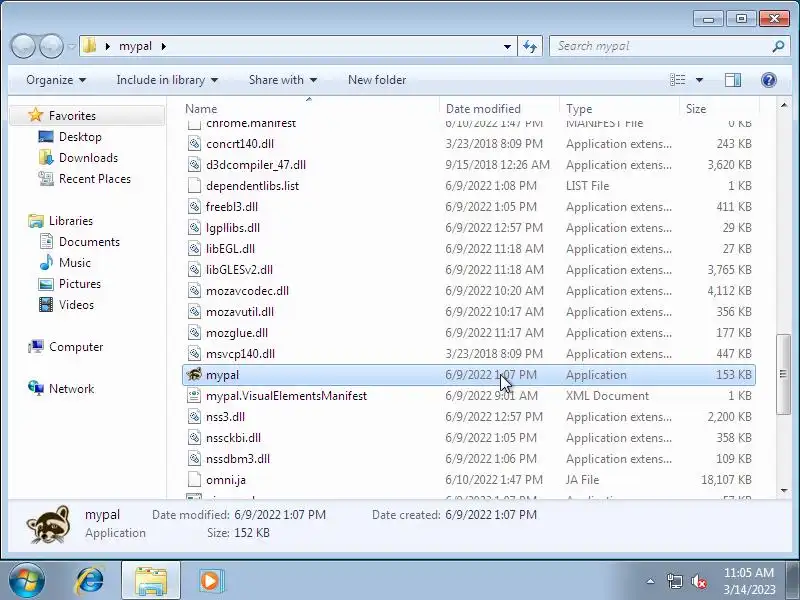Viewport: 800px width, 600px height.
Task: Click the Change your view icon
Action: (678, 80)
